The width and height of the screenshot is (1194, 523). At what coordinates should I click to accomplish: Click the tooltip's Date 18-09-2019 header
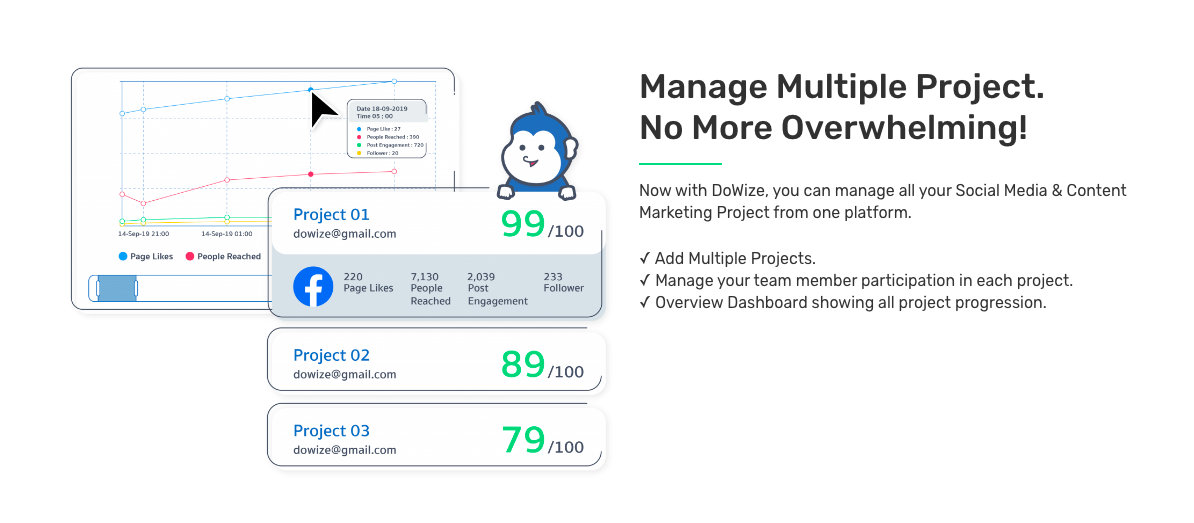click(383, 109)
